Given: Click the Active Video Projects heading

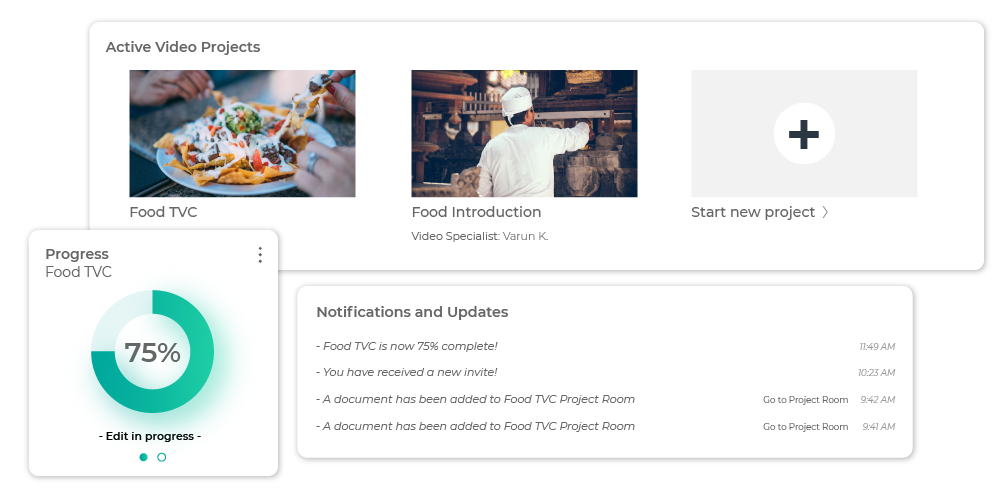Looking at the screenshot, I should pos(182,47).
